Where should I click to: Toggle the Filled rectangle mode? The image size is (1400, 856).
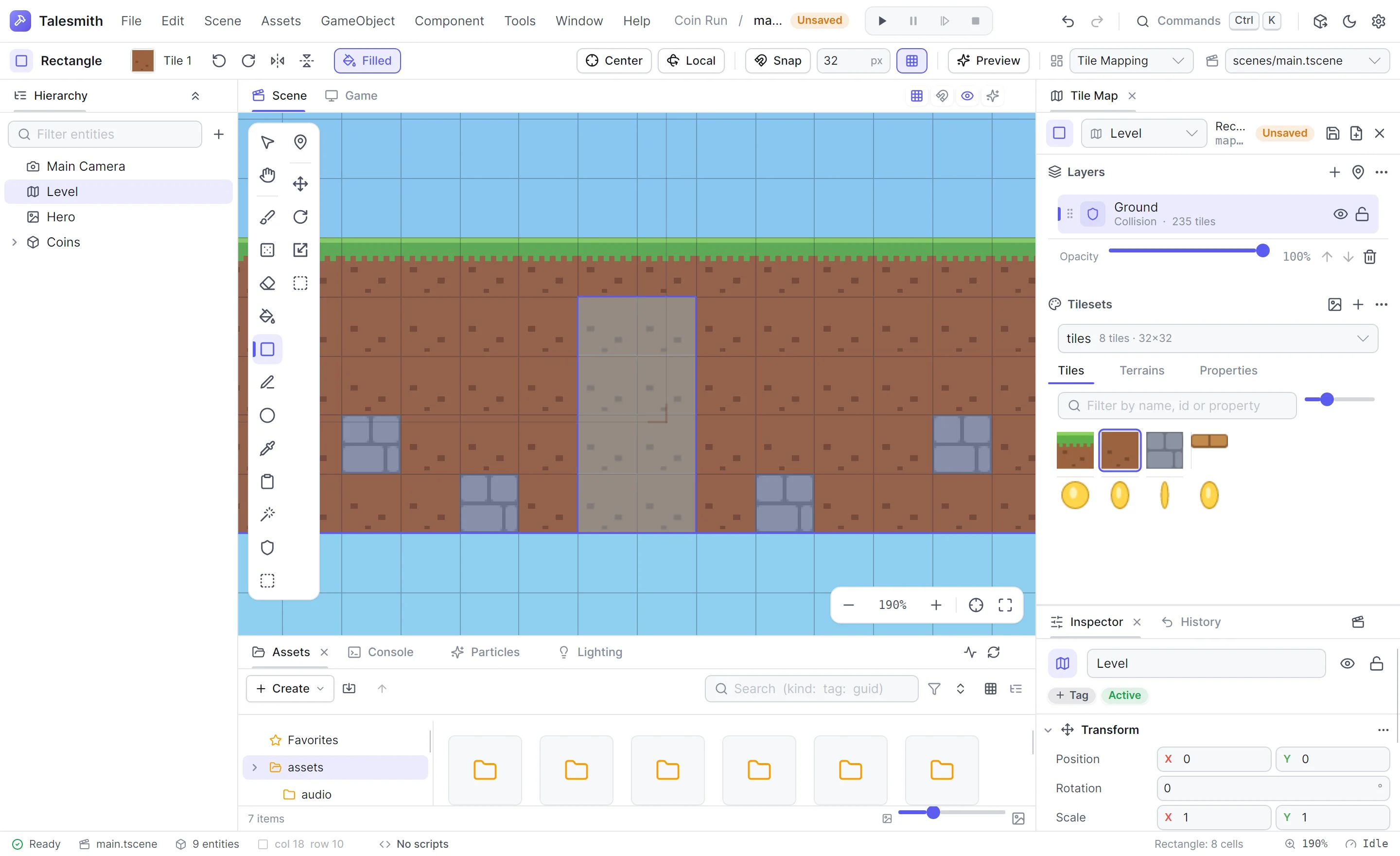tap(367, 61)
